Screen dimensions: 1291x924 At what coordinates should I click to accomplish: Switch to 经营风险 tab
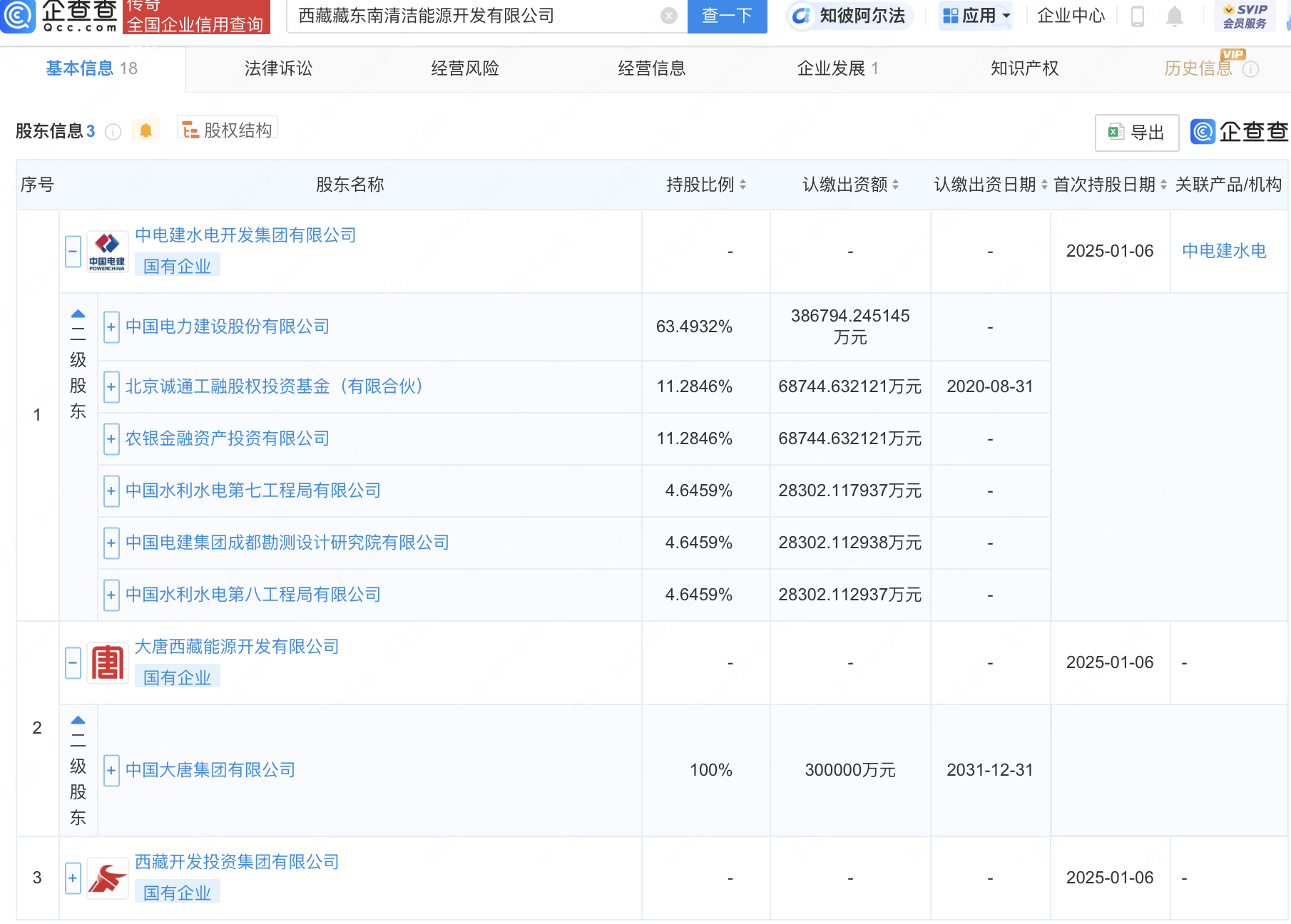(465, 68)
